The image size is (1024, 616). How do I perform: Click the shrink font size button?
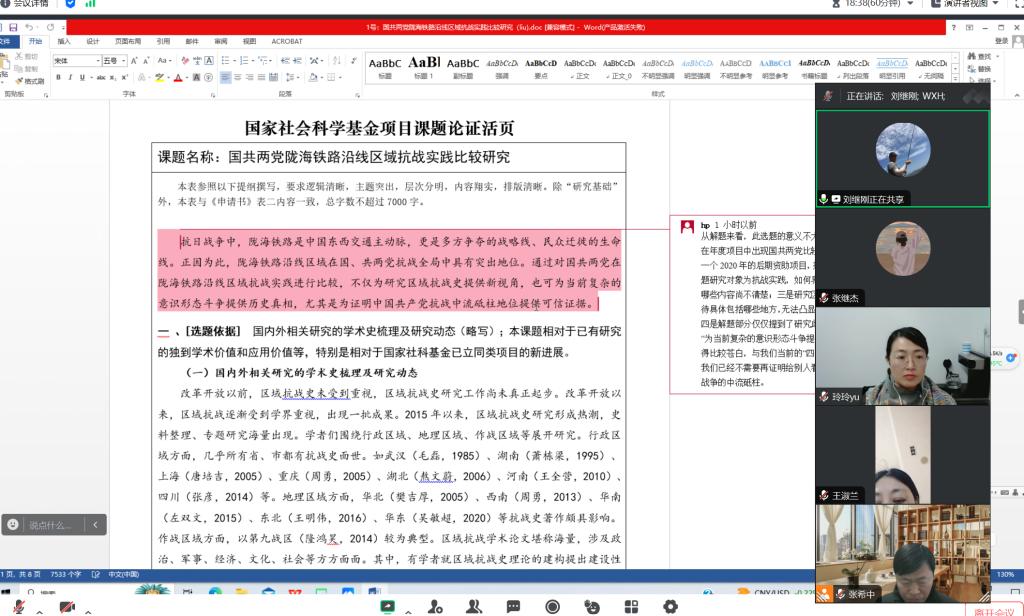(146, 61)
